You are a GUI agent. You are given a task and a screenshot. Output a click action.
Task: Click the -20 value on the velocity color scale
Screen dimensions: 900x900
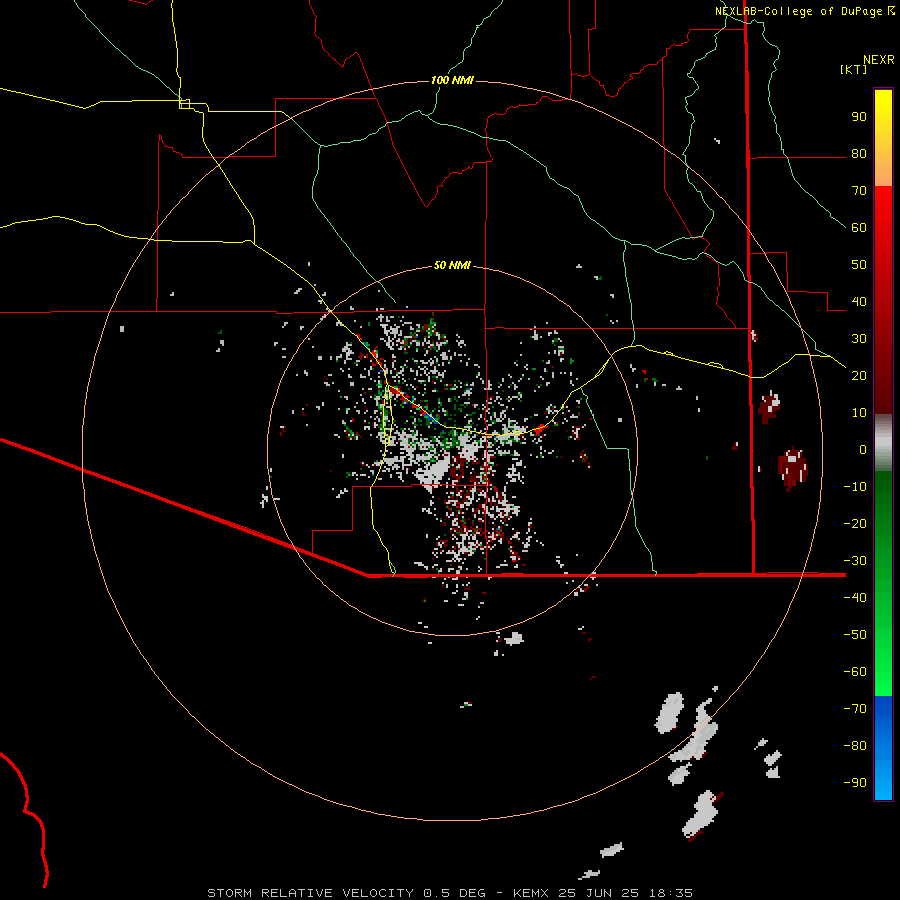pos(855,523)
